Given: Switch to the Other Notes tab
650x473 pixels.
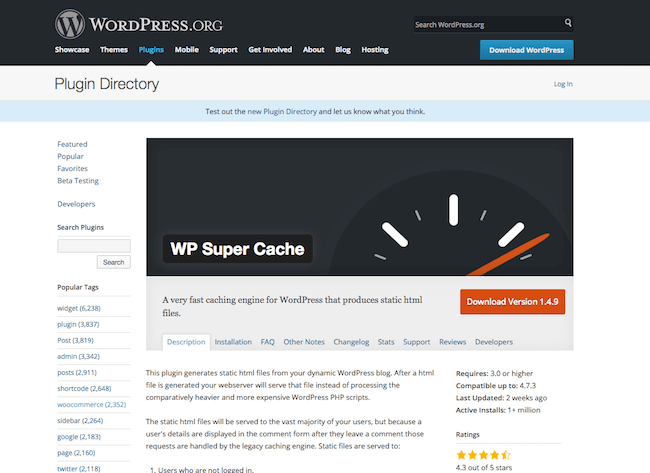Looking at the screenshot, I should pos(304,342).
